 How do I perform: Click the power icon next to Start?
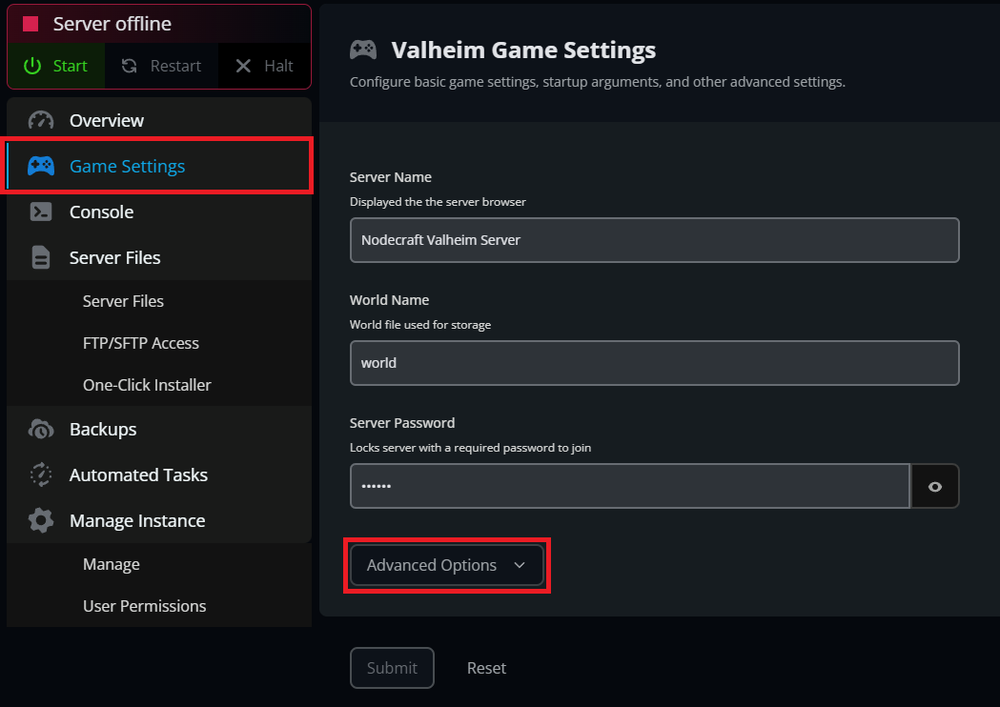[34, 66]
